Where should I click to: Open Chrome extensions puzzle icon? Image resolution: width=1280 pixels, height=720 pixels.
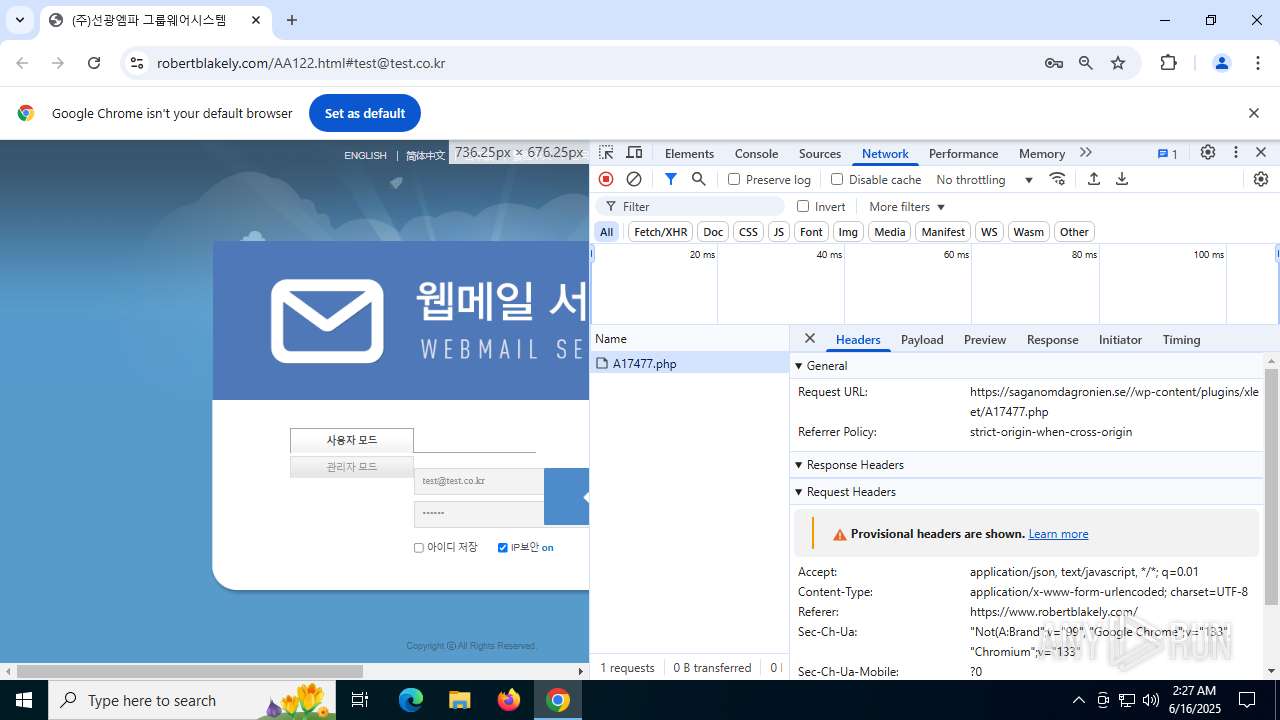click(1168, 63)
